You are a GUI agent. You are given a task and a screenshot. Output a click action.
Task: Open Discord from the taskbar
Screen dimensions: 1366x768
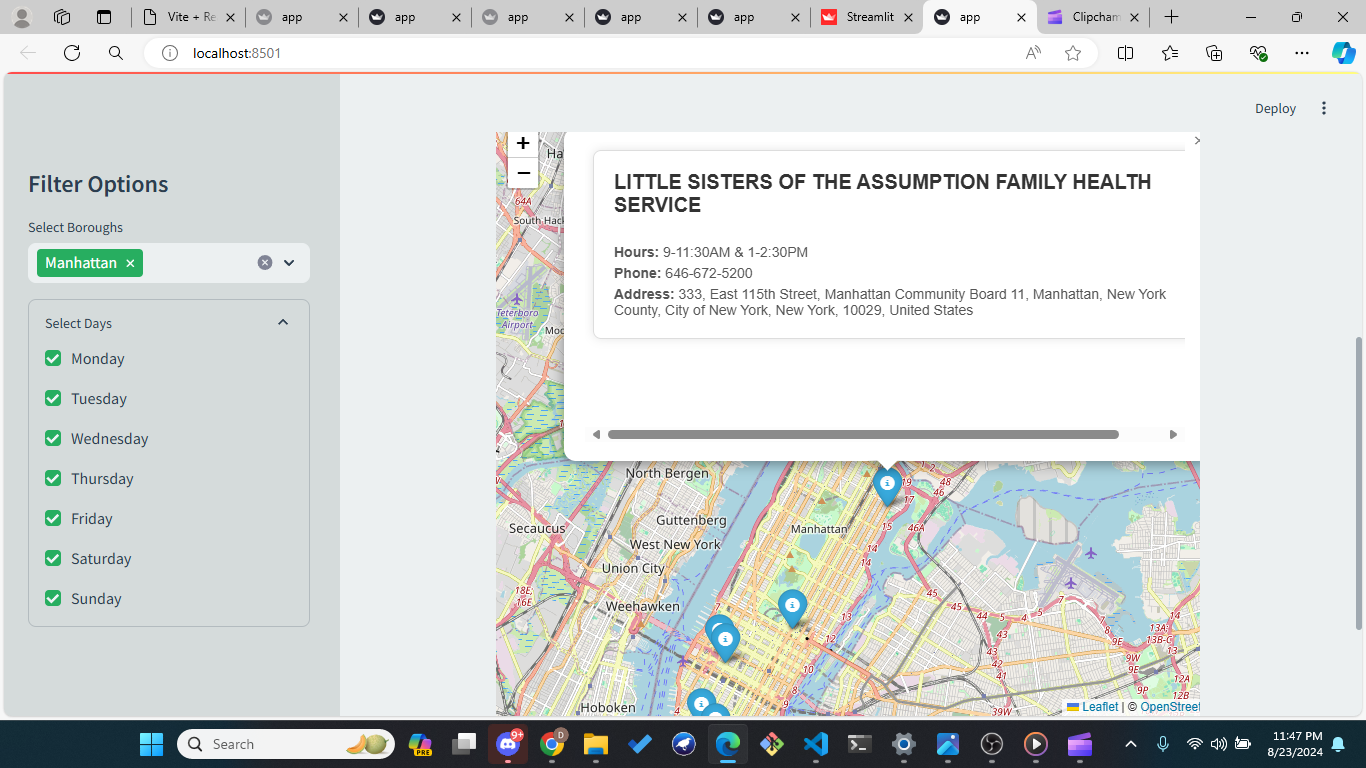(508, 744)
